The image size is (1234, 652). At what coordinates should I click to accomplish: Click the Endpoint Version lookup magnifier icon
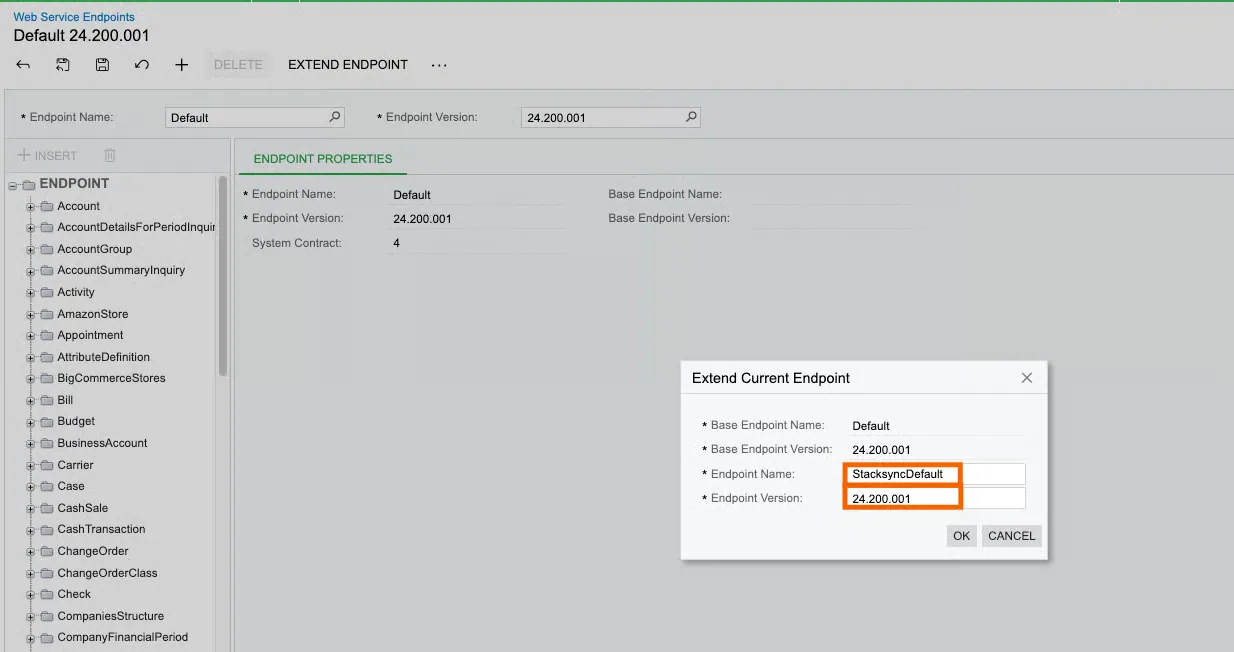point(691,117)
